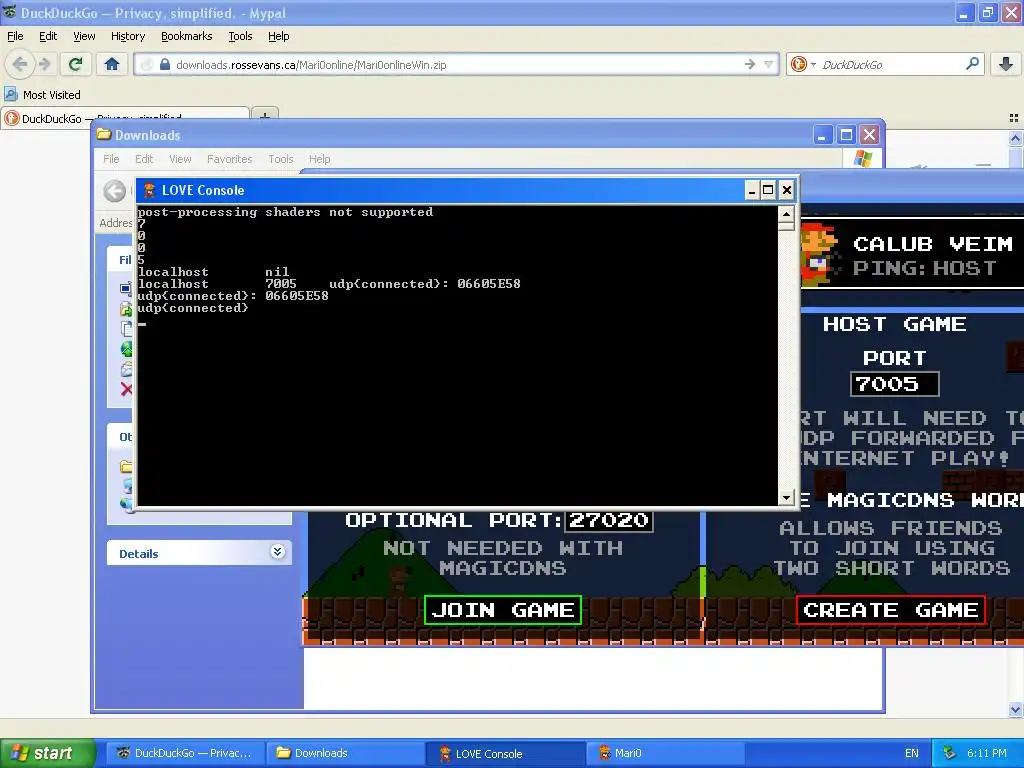Screen dimensions: 1024x768
Task: Open the browser Help menu
Action: tap(278, 36)
